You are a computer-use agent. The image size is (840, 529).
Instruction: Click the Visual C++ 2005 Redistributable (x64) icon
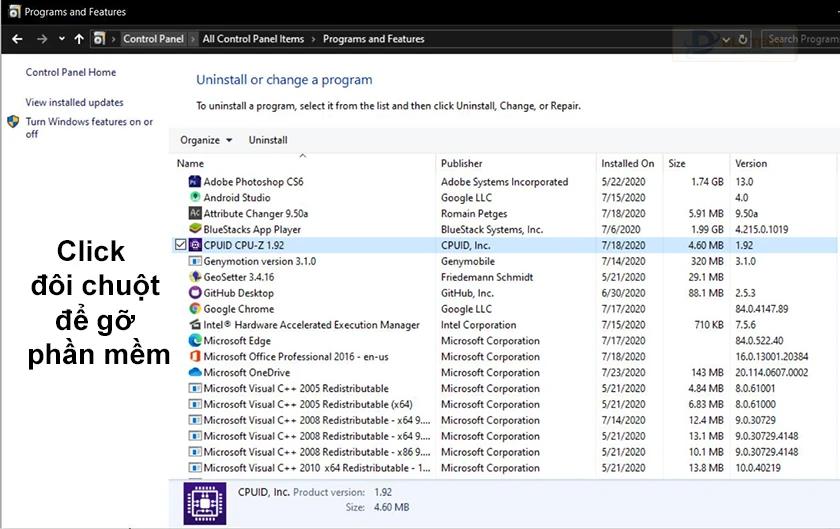coord(195,404)
